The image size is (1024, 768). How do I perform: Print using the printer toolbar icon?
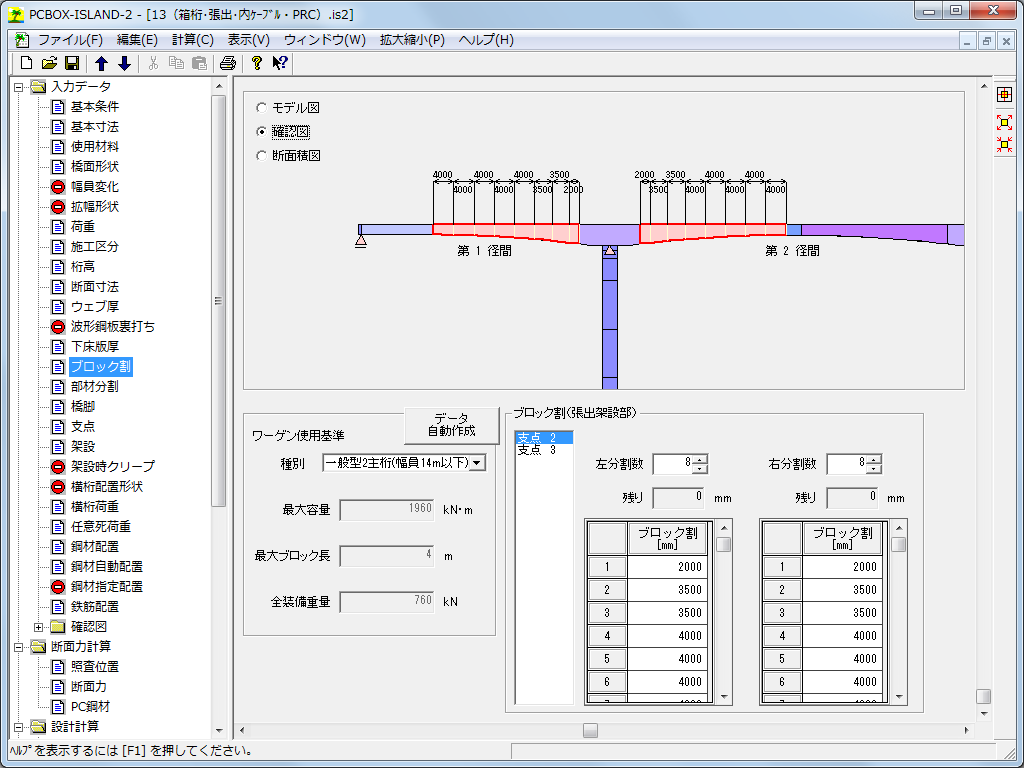pyautogui.click(x=227, y=63)
